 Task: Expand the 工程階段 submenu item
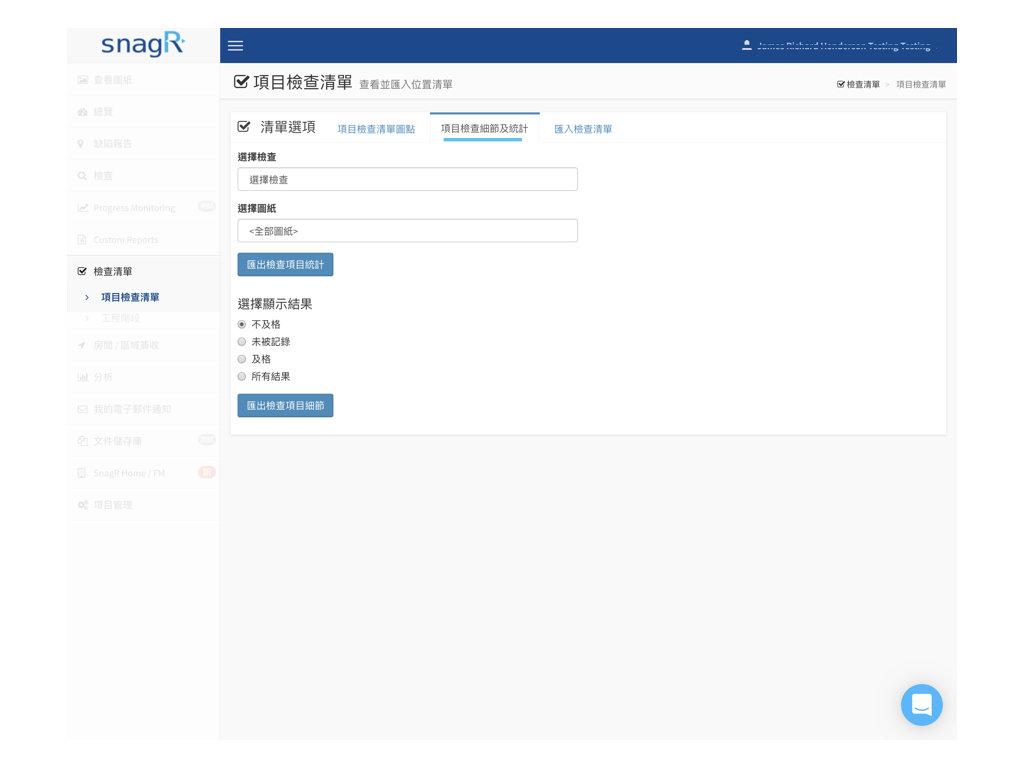point(120,318)
